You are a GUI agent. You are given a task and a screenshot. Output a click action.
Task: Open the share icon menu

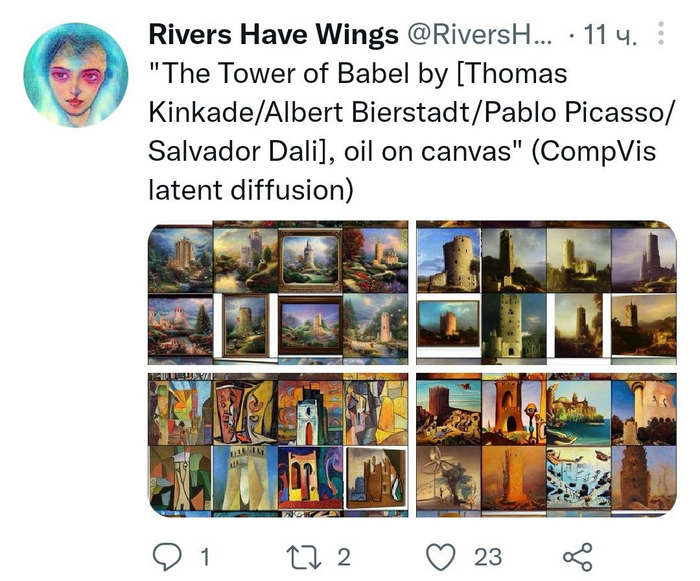(x=578, y=557)
